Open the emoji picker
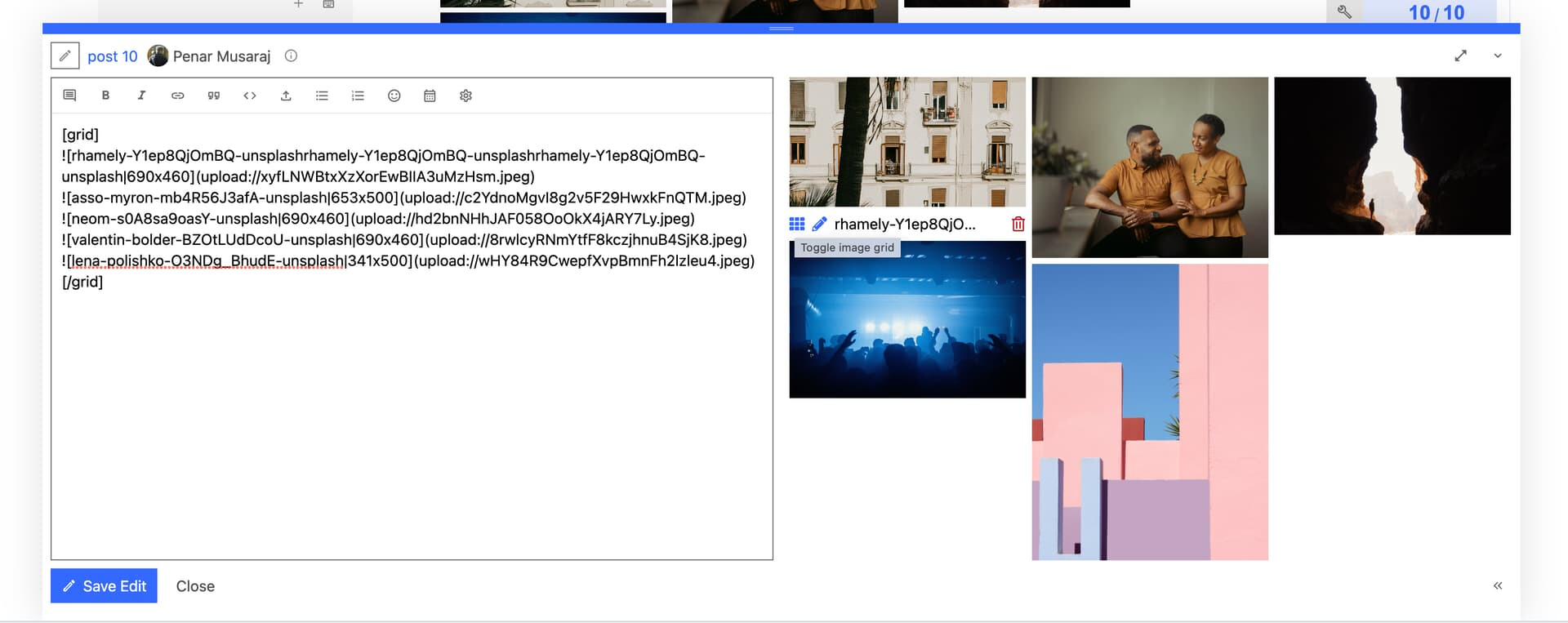The width and height of the screenshot is (1568, 623). (394, 96)
